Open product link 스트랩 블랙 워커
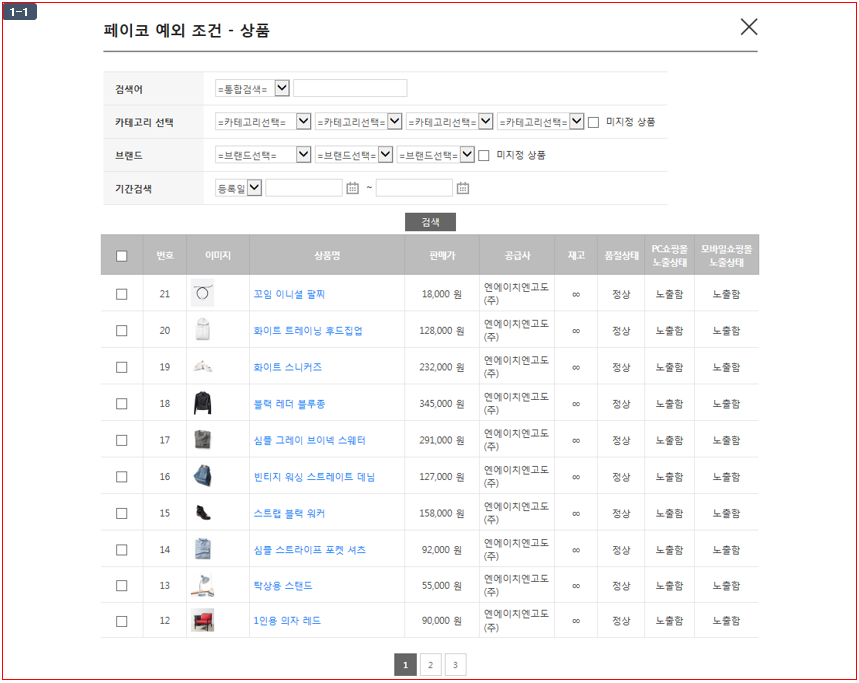Screen dimensions: 859x683 point(289,513)
